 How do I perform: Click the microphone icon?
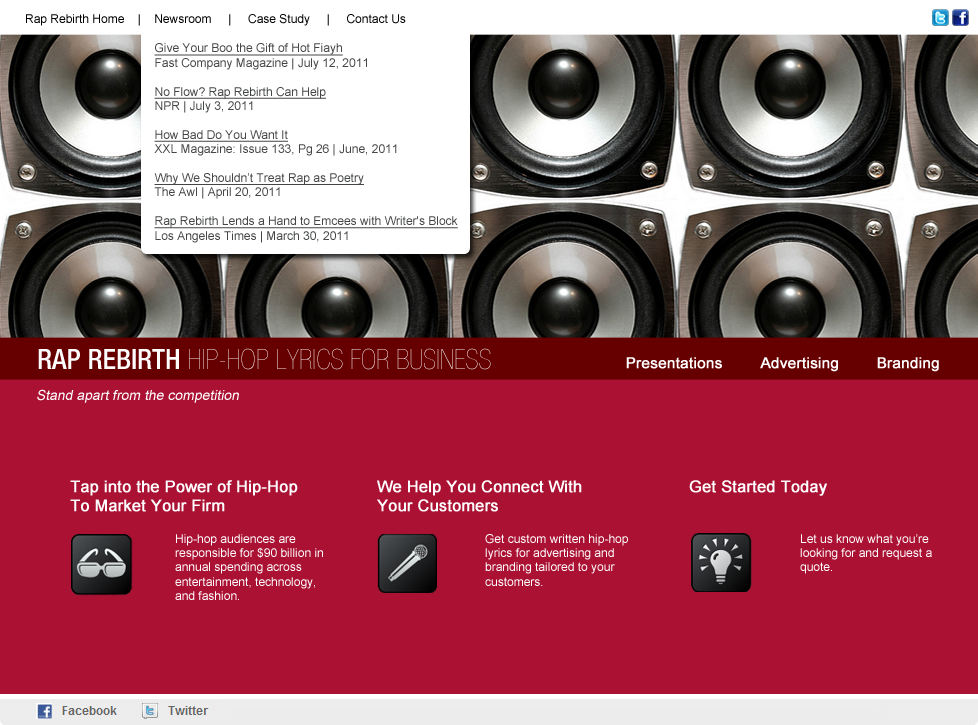click(x=407, y=563)
